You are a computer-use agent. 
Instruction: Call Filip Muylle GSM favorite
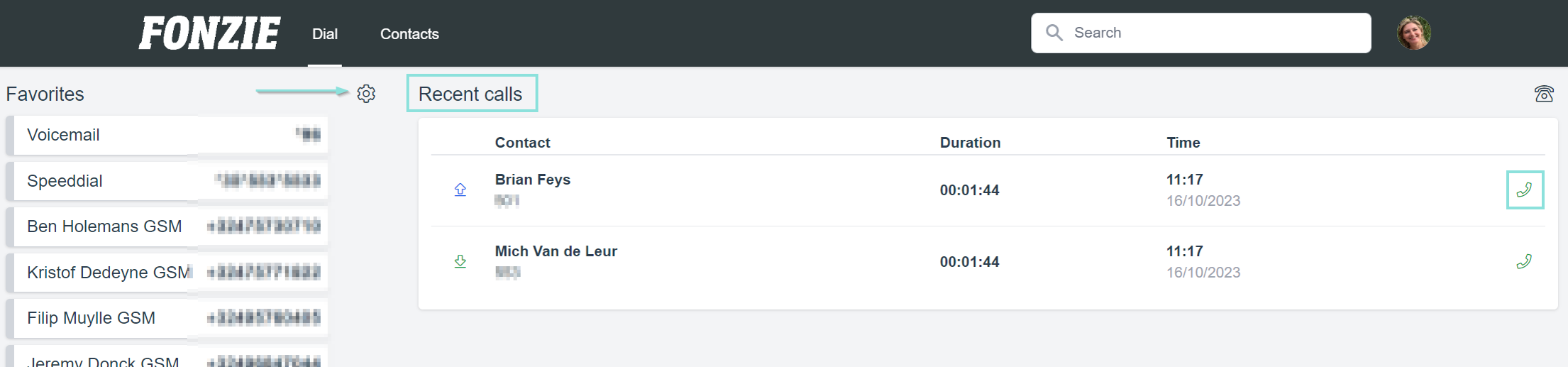(167, 318)
